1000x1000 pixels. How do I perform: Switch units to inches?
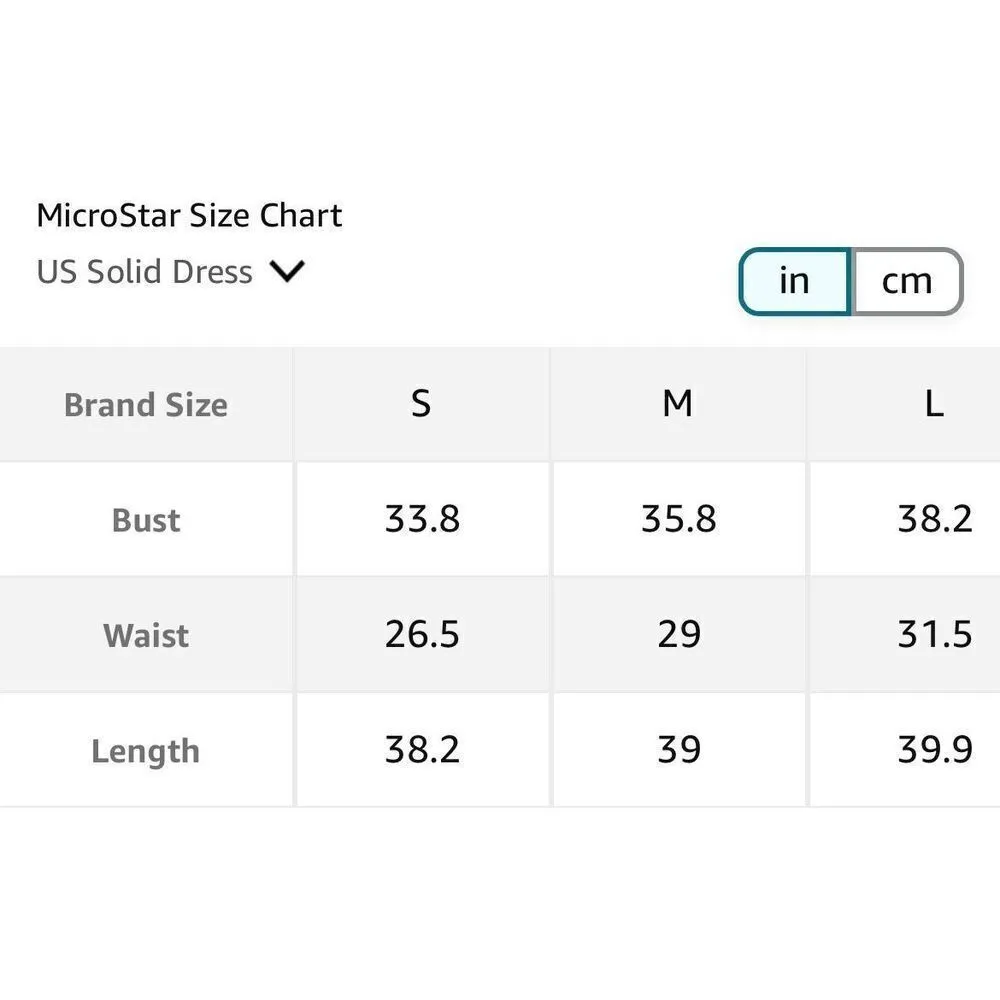click(794, 281)
